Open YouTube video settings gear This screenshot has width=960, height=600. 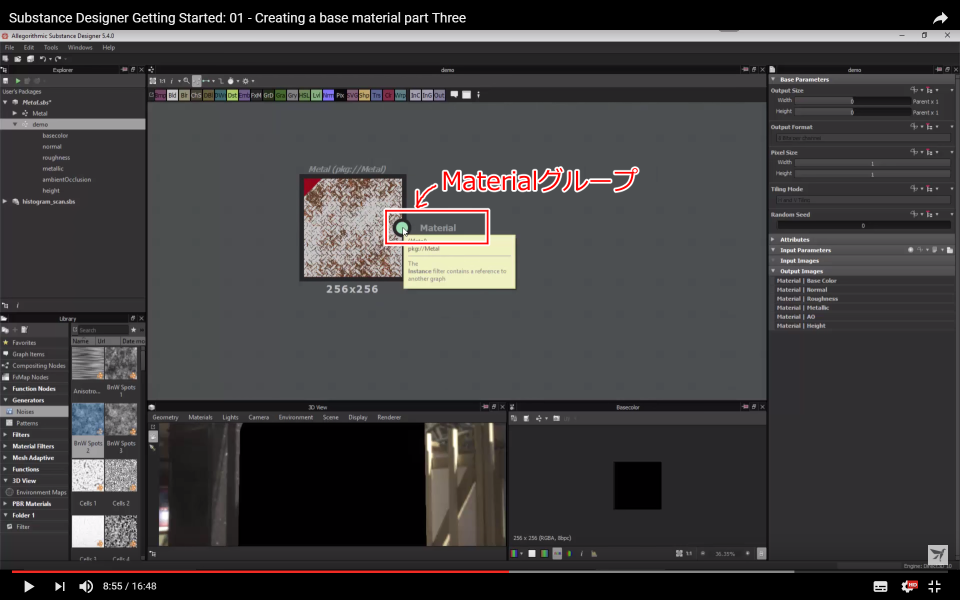pyautogui.click(x=909, y=586)
